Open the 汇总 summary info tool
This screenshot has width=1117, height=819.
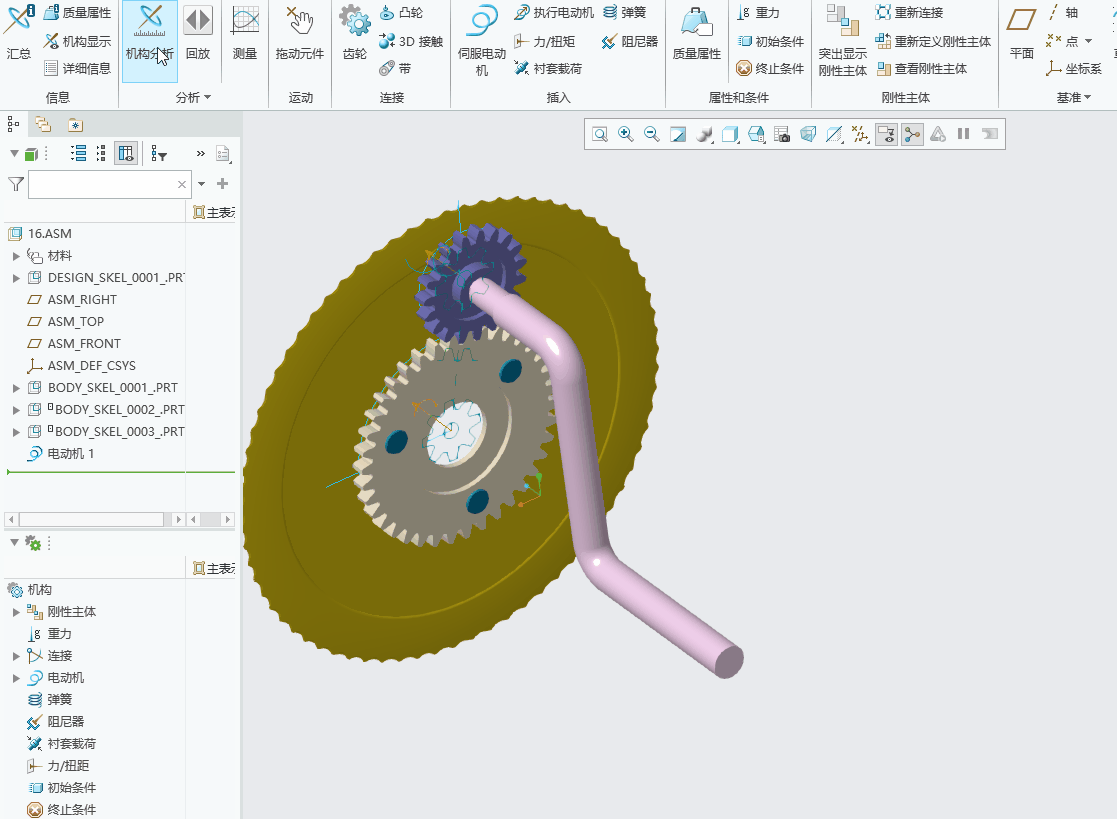(19, 33)
